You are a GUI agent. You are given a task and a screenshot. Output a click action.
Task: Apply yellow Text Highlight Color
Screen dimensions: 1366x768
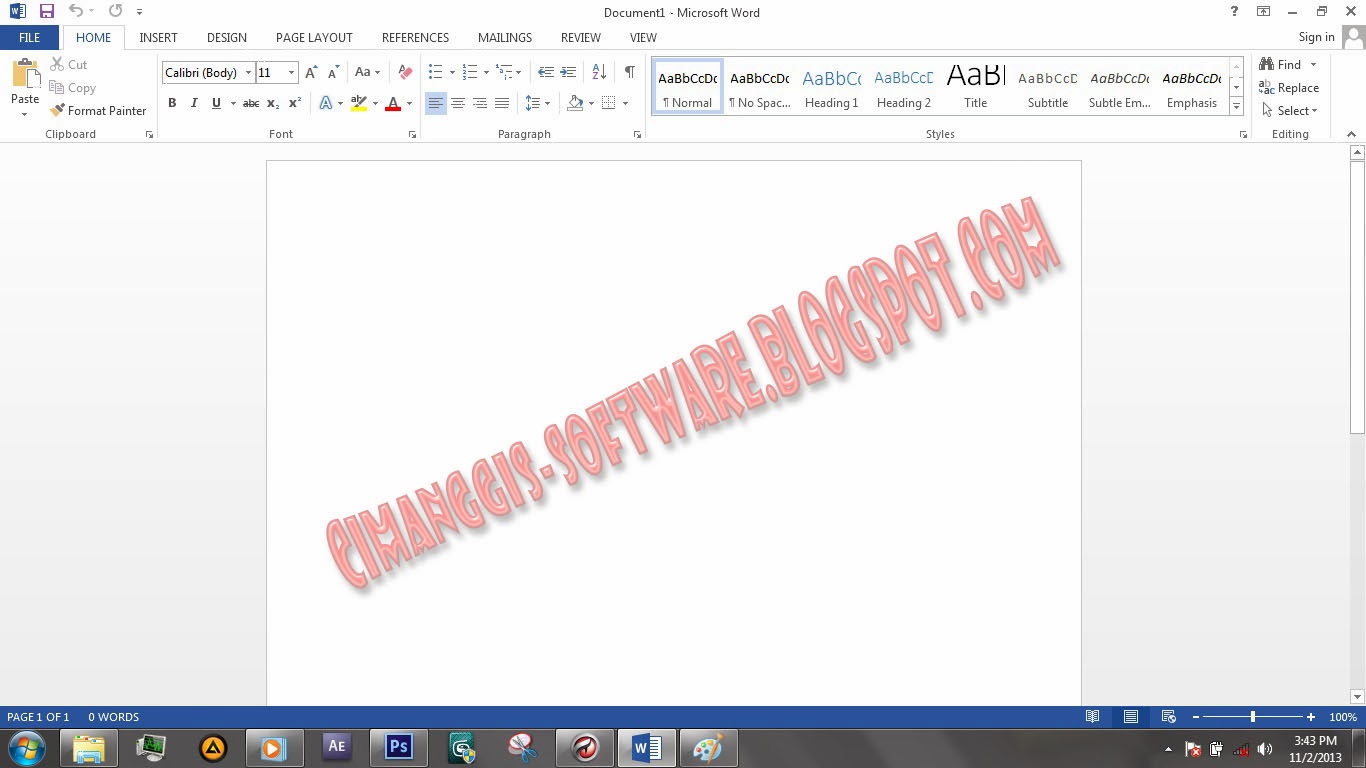pos(359,103)
